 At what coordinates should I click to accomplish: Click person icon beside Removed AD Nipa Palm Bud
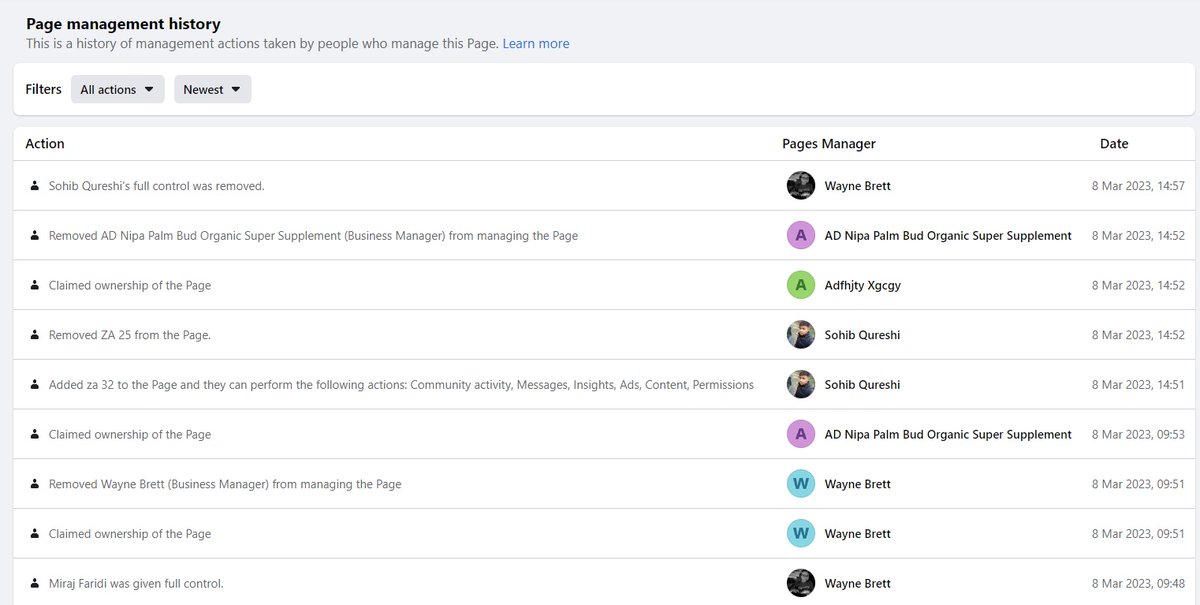pyautogui.click(x=35, y=236)
